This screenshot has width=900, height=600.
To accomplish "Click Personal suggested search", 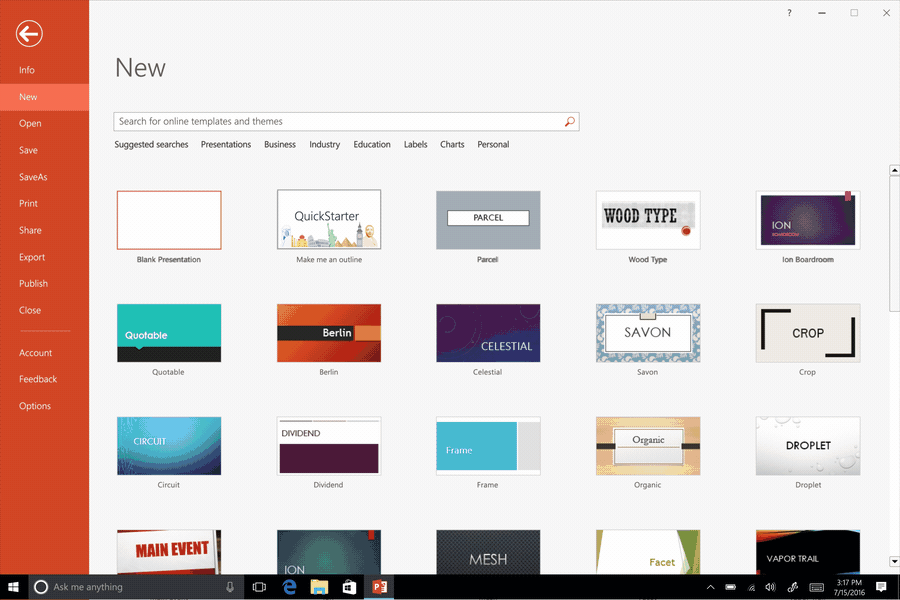I will (493, 144).
